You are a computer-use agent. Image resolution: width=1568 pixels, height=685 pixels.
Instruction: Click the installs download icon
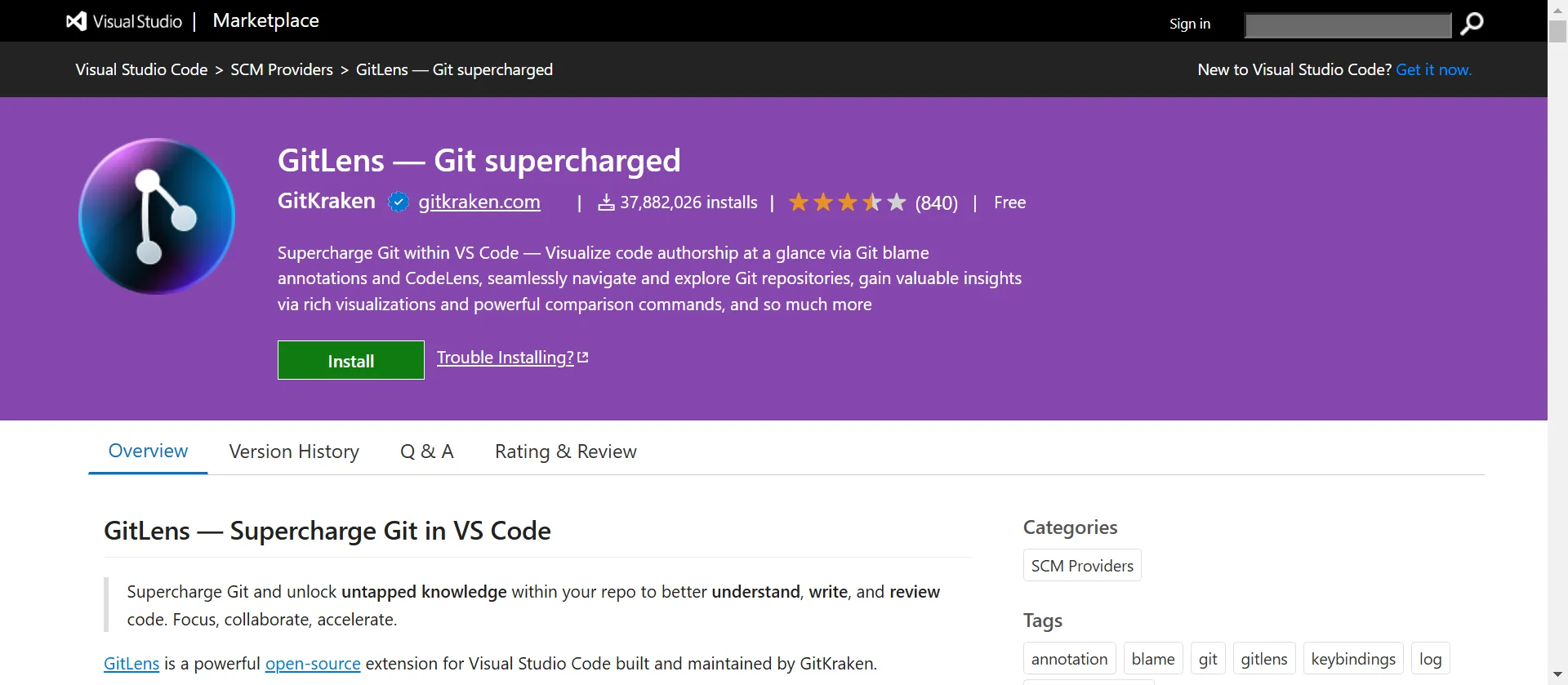click(x=606, y=202)
